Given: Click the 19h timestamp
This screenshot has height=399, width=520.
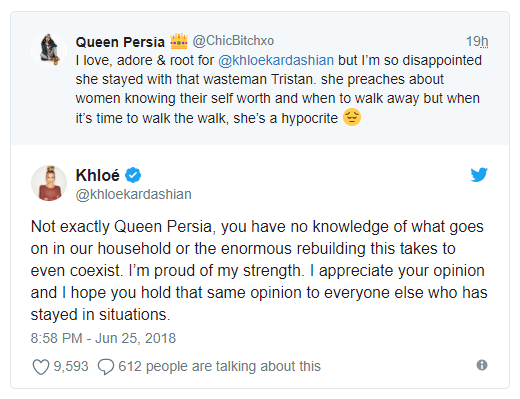Looking at the screenshot, I should tap(477, 41).
